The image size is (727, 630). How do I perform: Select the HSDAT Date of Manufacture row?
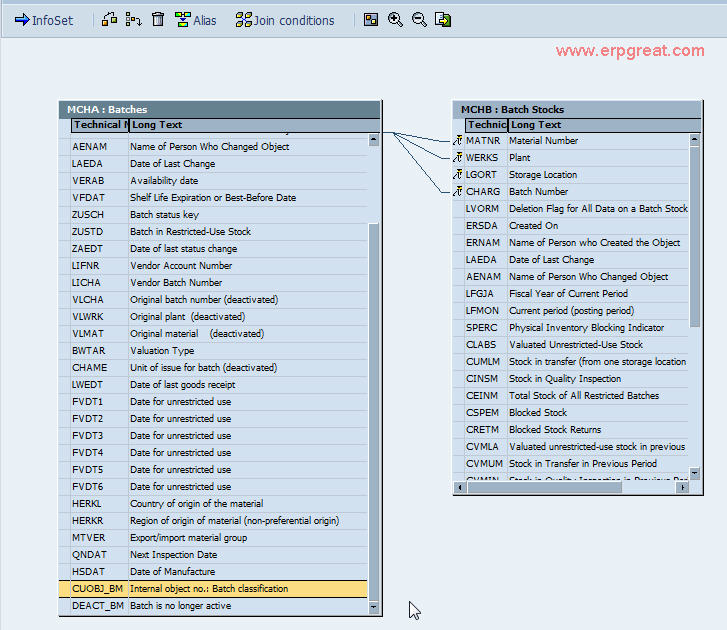213,572
